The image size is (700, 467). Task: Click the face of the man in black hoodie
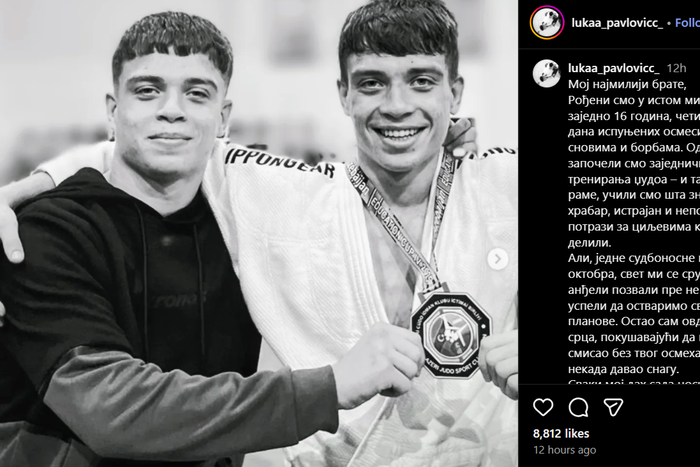169,112
